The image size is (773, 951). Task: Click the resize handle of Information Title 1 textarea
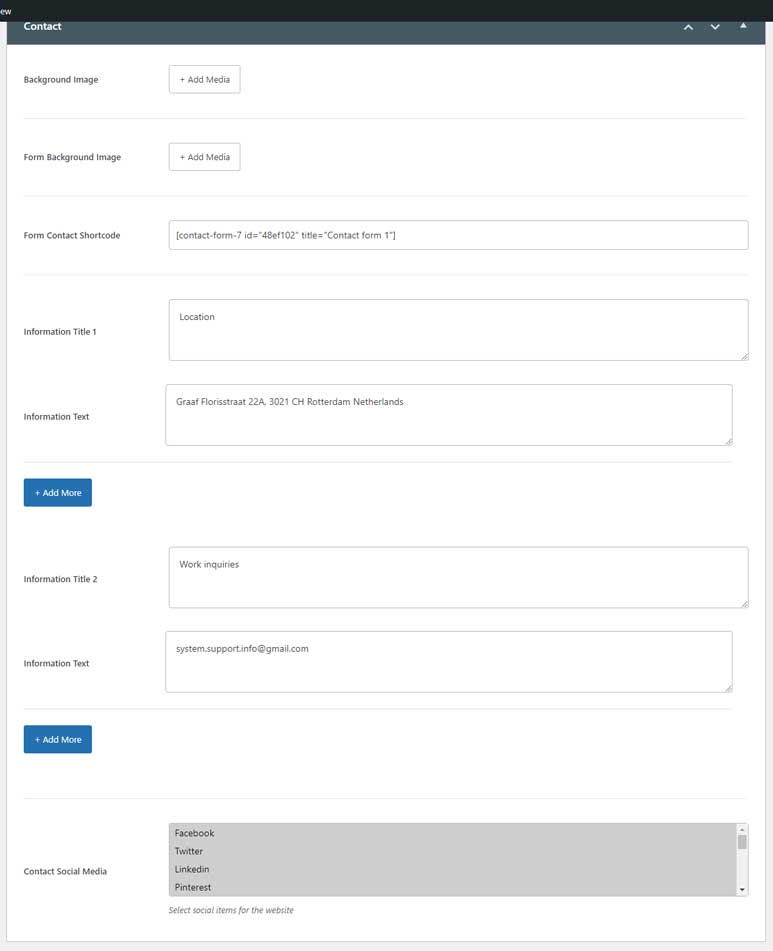[x=745, y=357]
